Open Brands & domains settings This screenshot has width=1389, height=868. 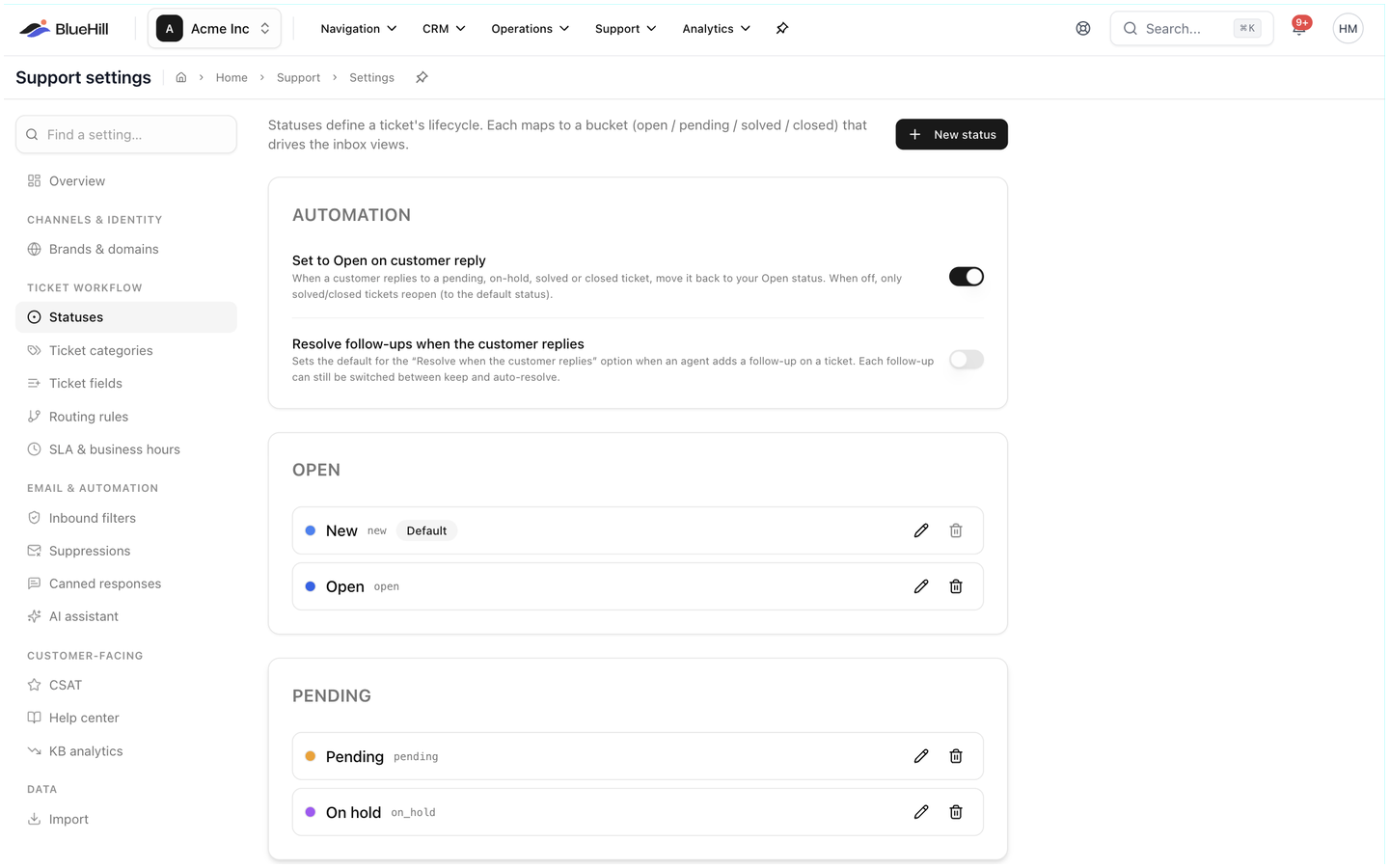126,249
